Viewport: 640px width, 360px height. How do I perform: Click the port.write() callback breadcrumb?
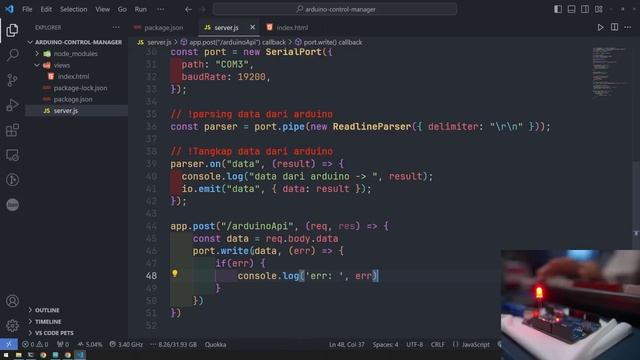pos(328,42)
